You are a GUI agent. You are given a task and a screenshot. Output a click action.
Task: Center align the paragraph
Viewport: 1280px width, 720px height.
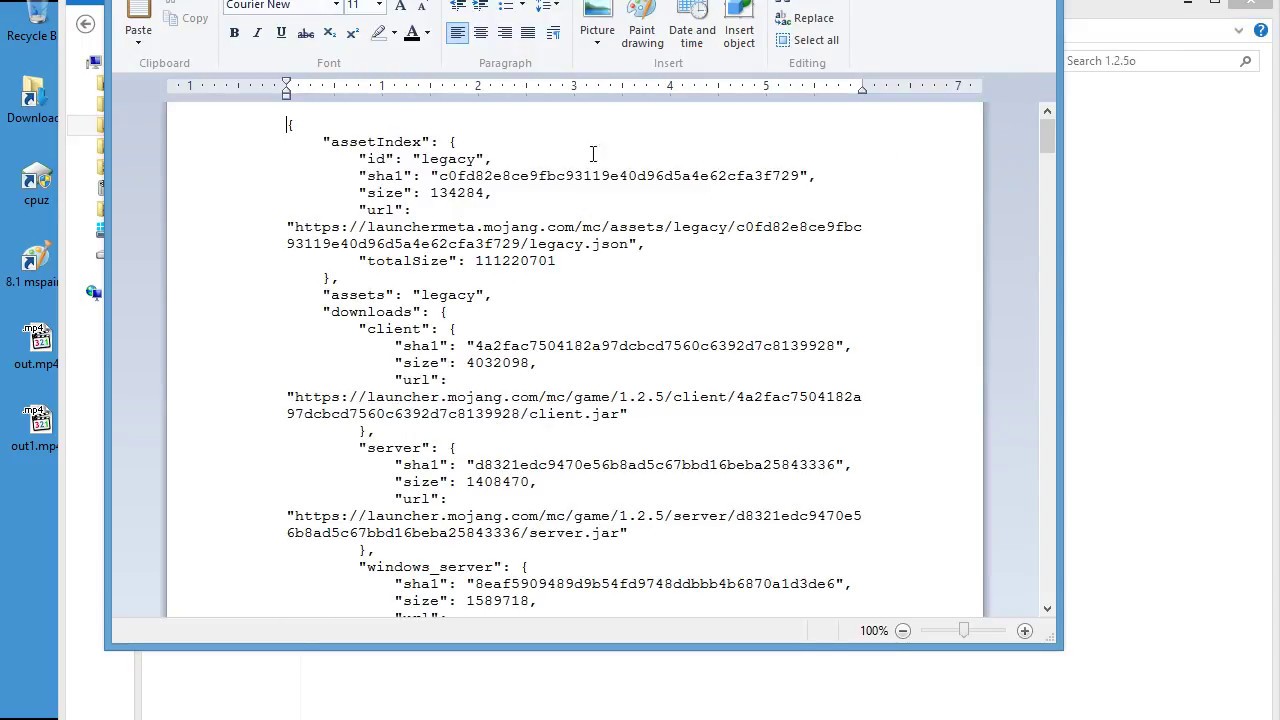pyautogui.click(x=481, y=33)
